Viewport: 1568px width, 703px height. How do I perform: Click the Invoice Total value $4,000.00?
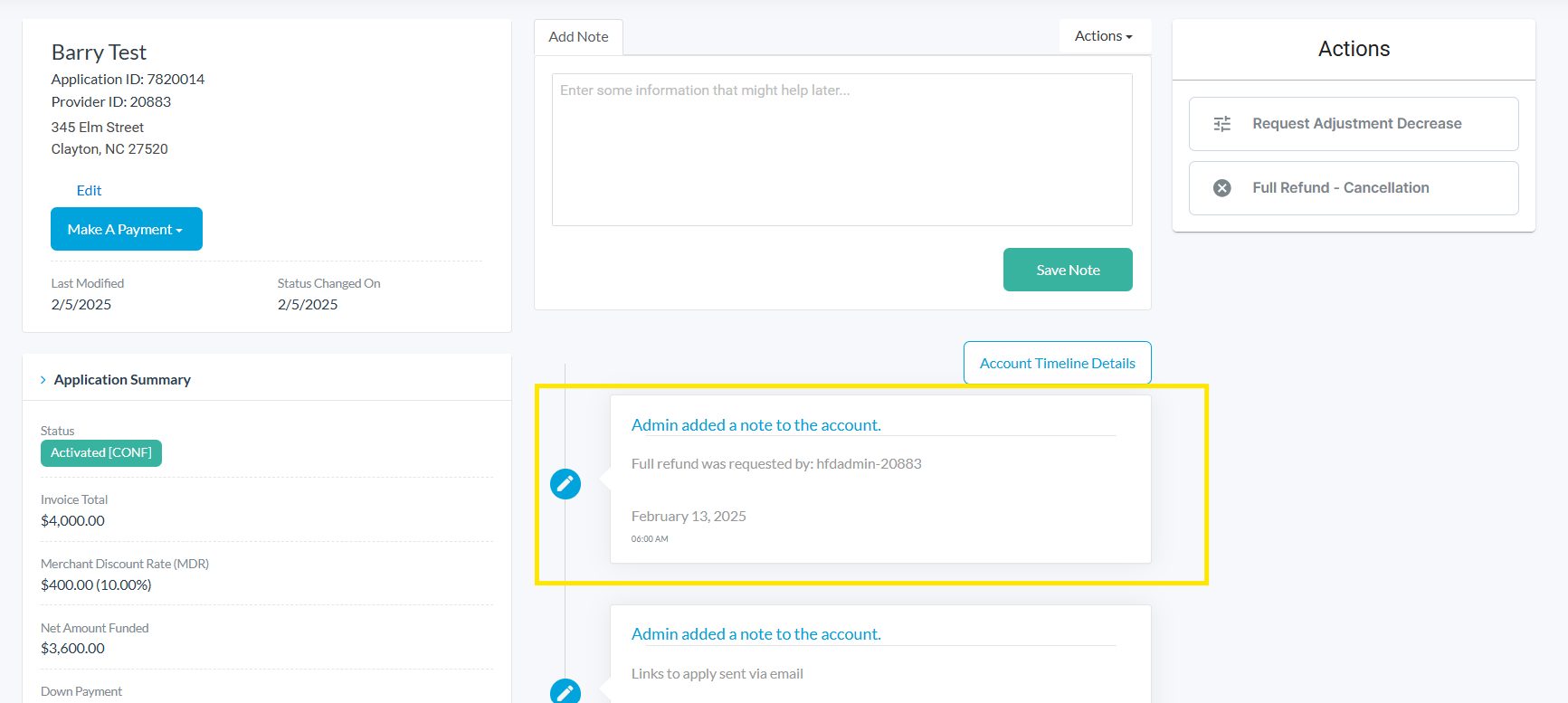click(x=72, y=521)
